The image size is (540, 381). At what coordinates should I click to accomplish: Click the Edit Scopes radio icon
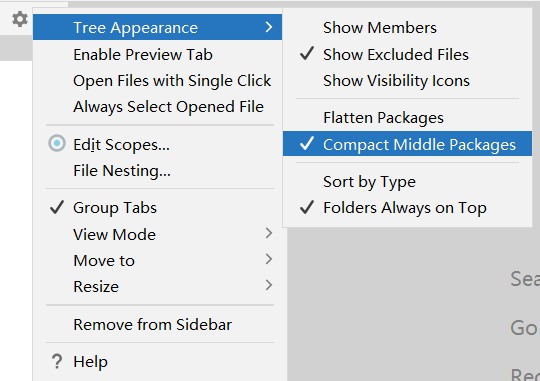(57, 143)
